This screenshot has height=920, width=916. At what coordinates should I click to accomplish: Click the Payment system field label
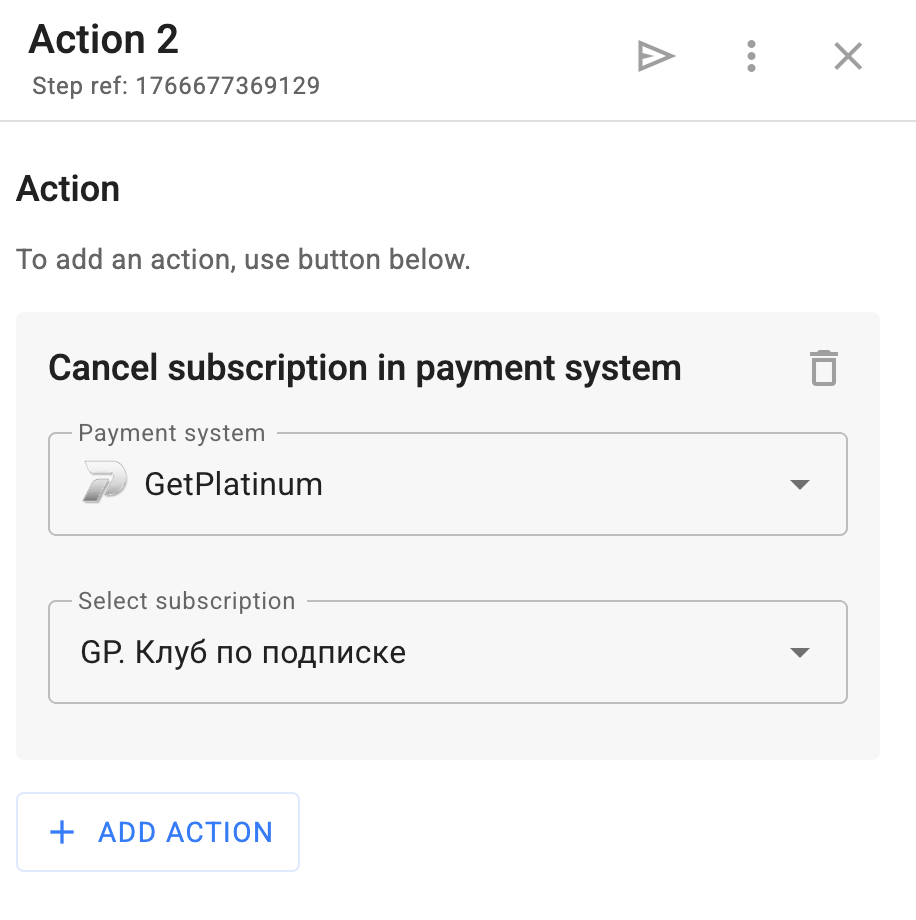coord(172,434)
